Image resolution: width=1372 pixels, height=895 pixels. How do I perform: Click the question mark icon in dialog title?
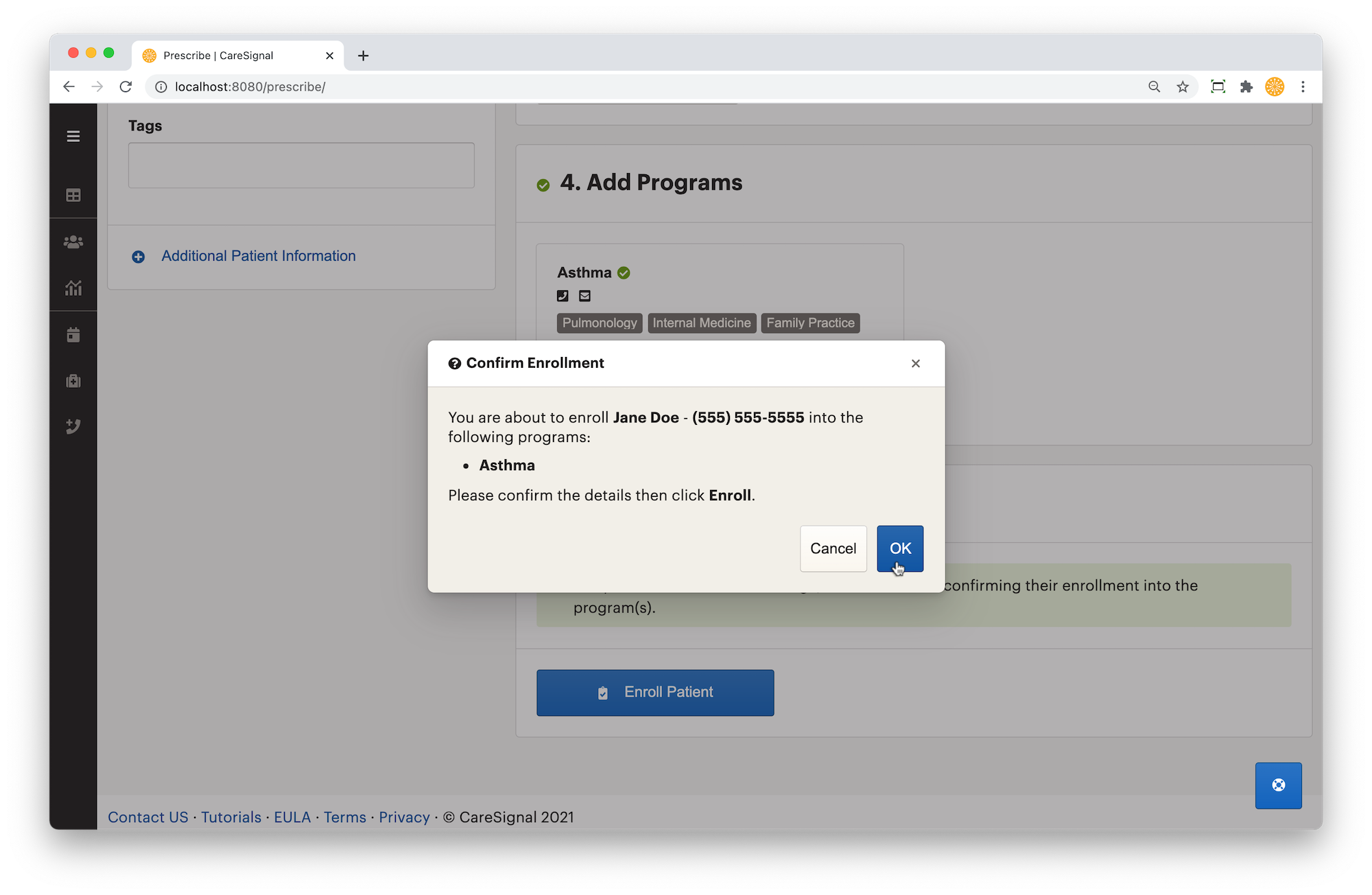[454, 364]
